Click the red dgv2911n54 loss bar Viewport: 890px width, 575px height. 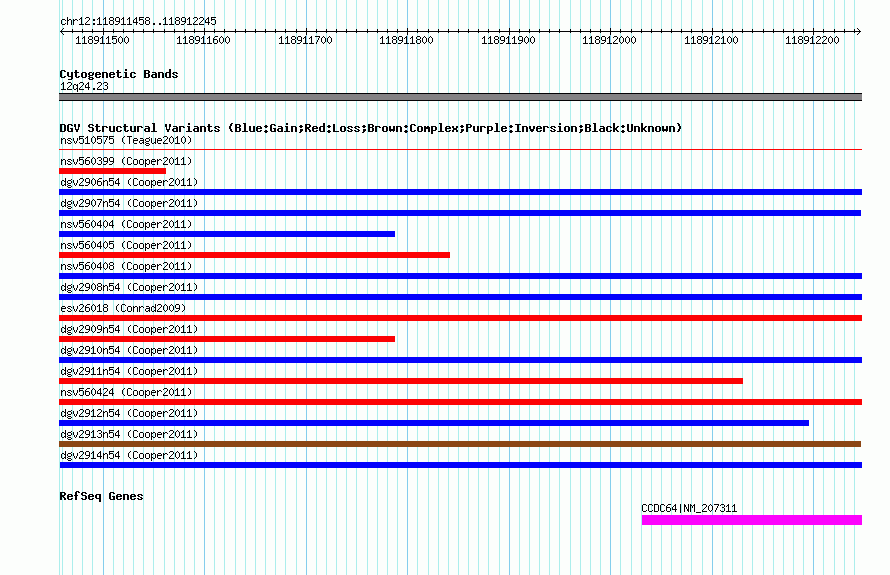pos(401,381)
